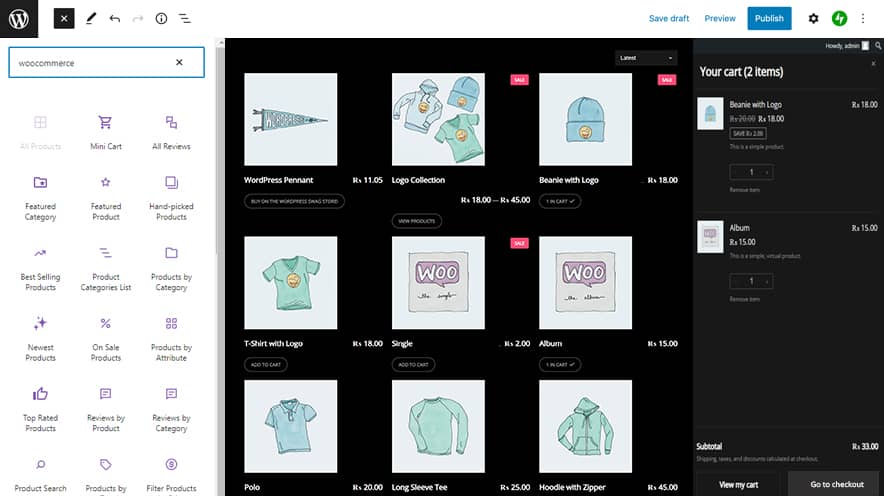Open the Polo product image
Screen dimensions: 884x496
click(x=290, y=426)
